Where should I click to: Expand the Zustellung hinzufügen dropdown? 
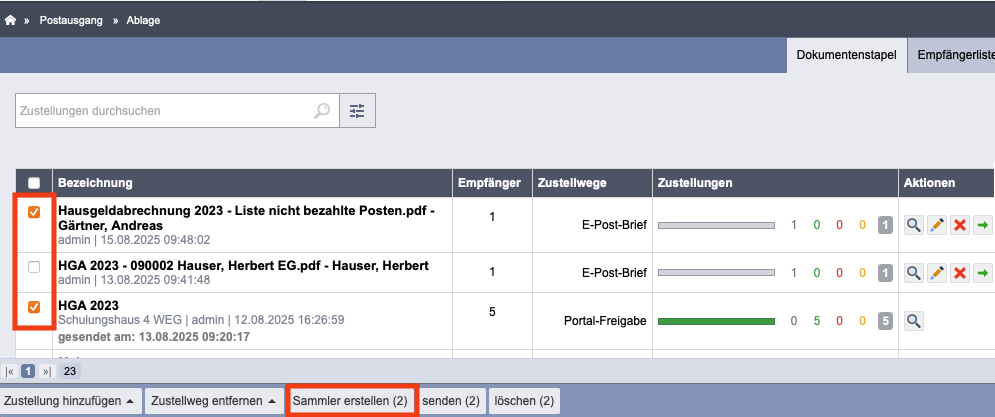click(70, 401)
